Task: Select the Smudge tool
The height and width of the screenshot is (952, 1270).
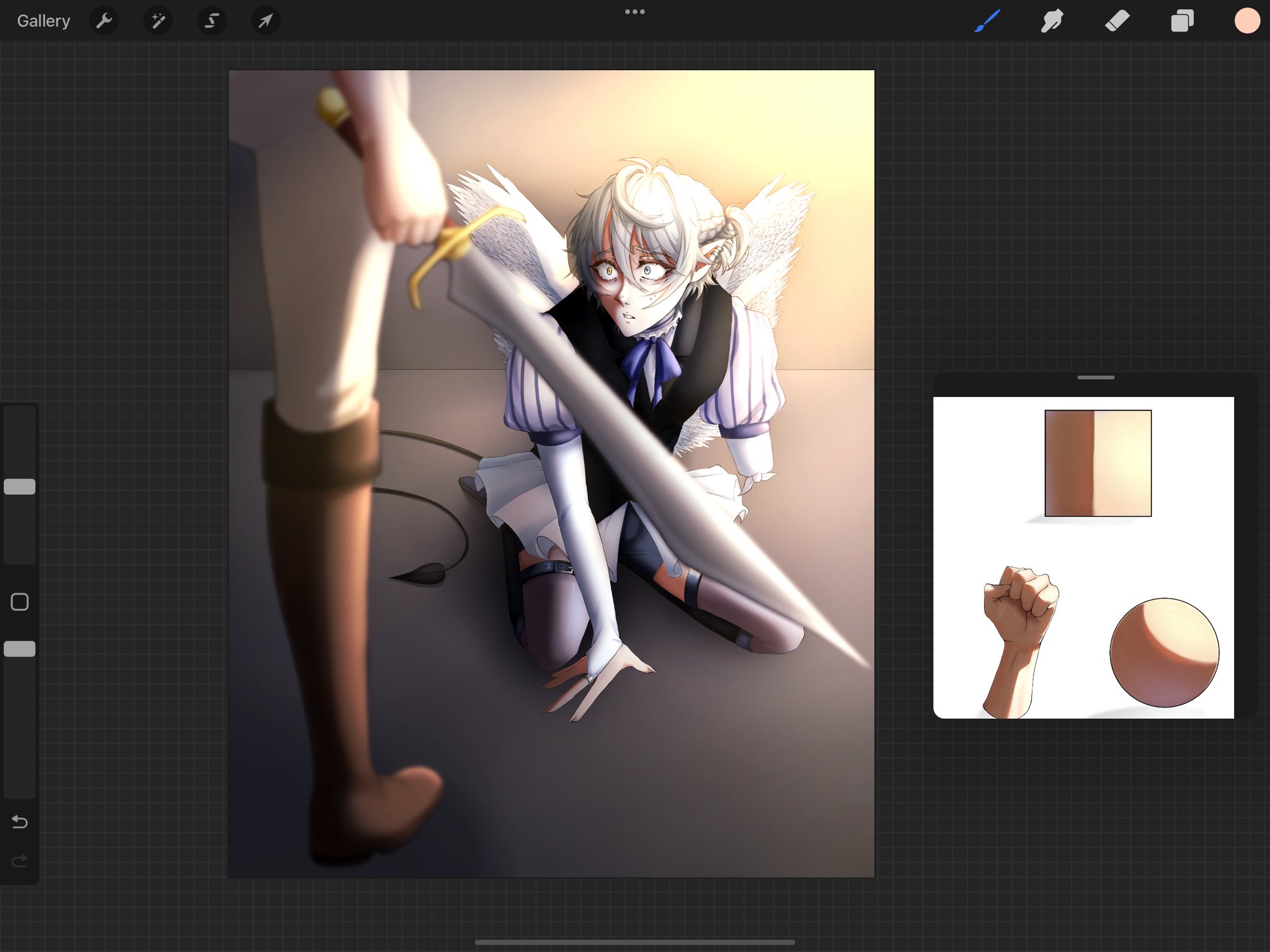Action: [1052, 21]
